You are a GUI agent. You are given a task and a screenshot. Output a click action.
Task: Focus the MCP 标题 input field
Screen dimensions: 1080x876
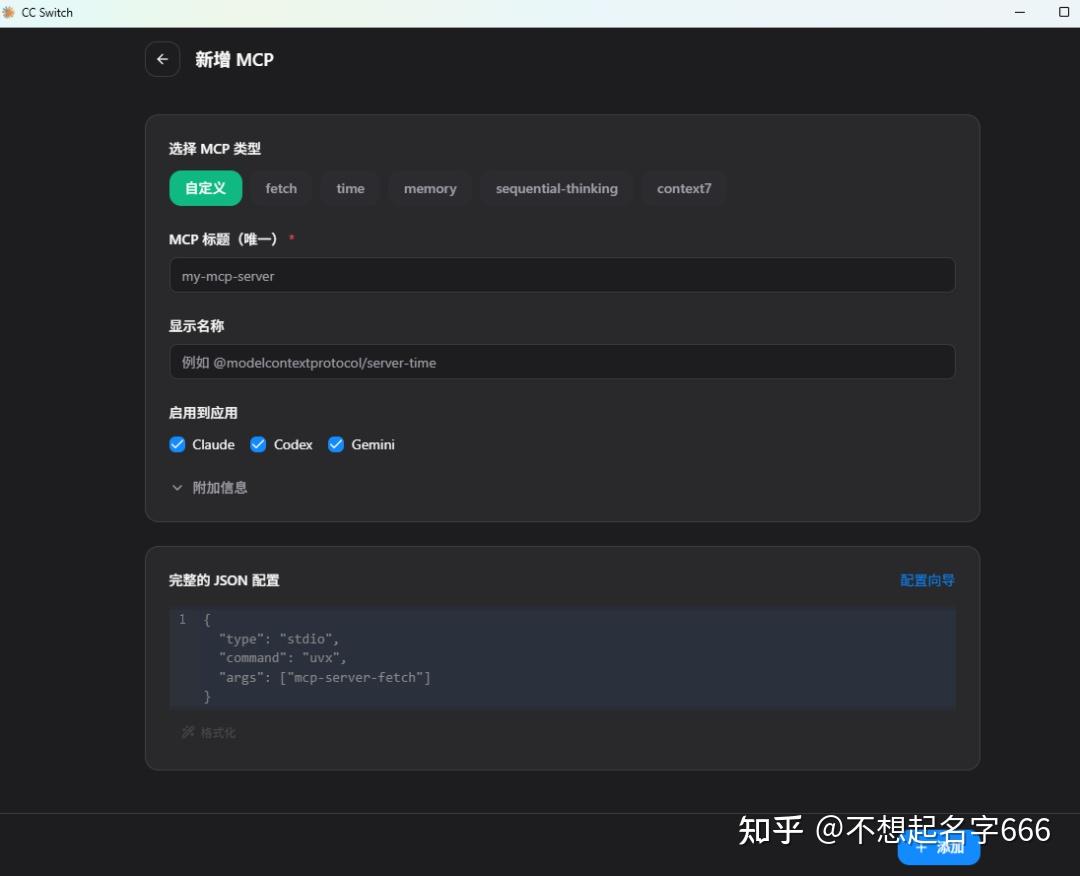click(562, 275)
